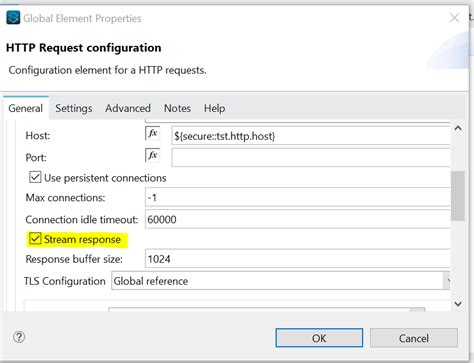The height and width of the screenshot is (363, 474).
Task: Click the fx expression icon beside Host
Action: [153, 134]
